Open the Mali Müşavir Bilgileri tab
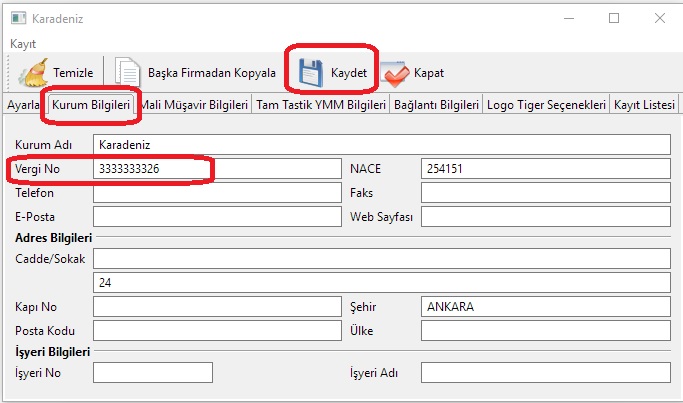683x403 pixels. (x=194, y=104)
